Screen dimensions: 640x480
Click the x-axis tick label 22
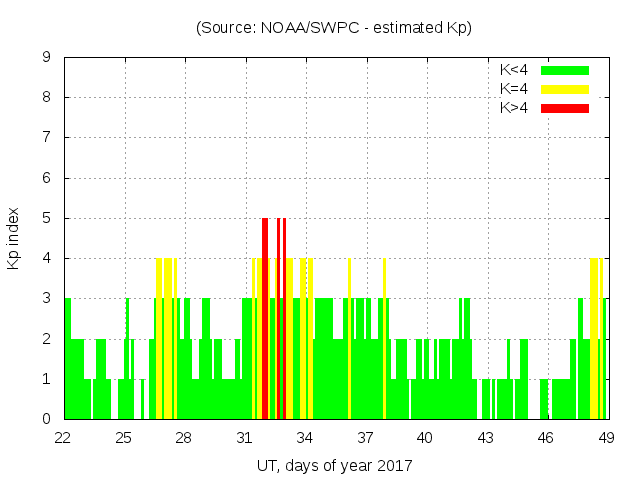[63, 438]
